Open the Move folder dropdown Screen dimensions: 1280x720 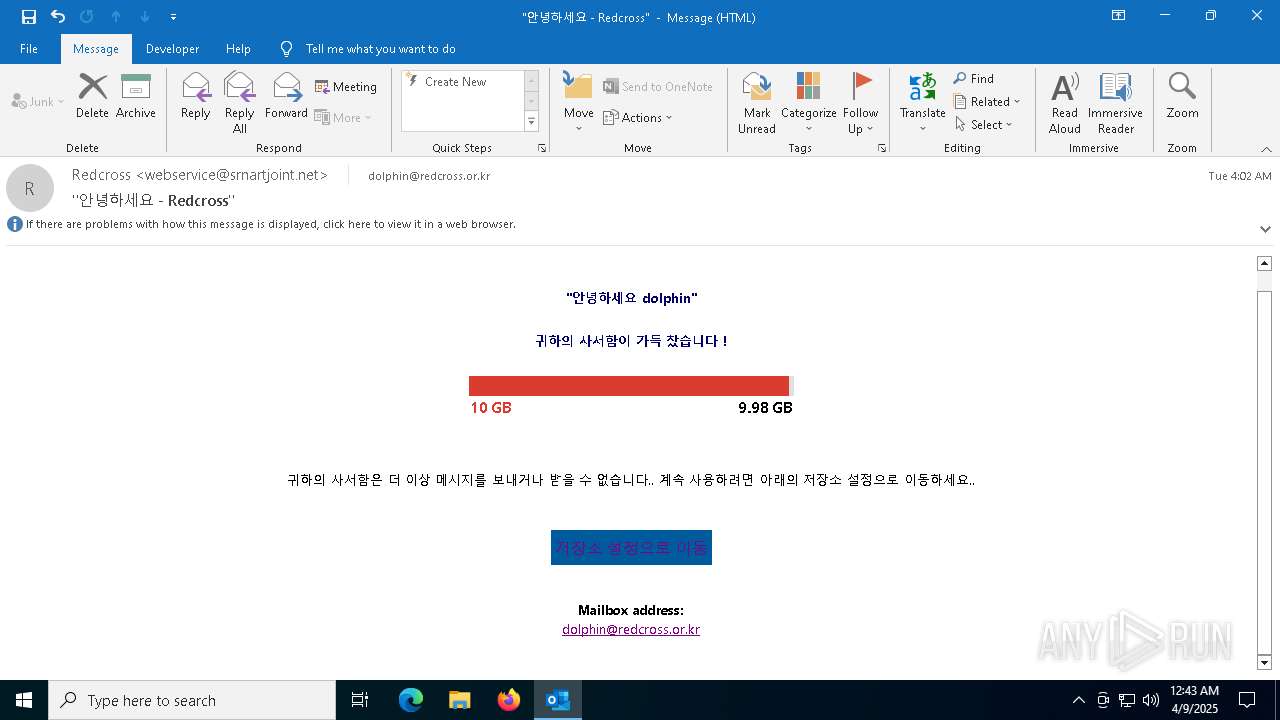coord(579,101)
